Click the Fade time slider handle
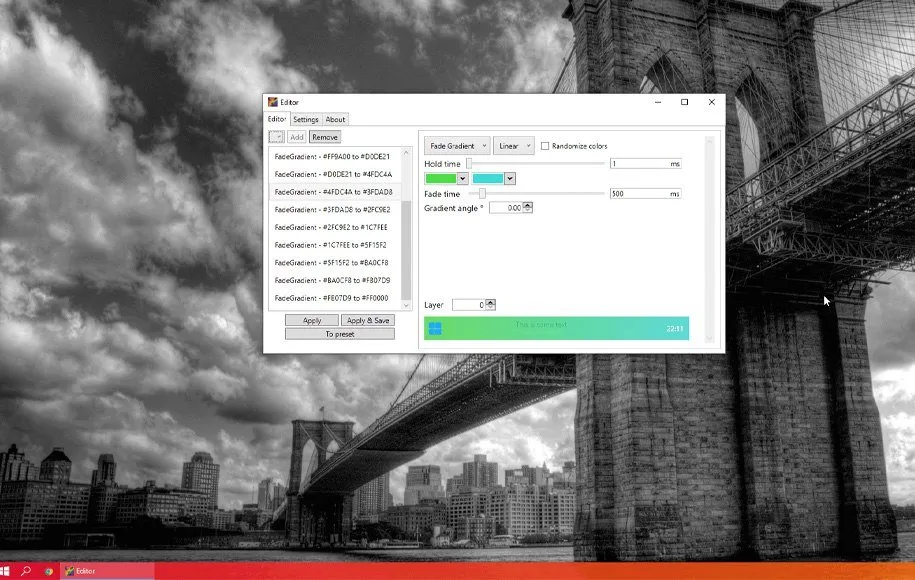Viewport: 915px width, 580px height. pos(482,193)
